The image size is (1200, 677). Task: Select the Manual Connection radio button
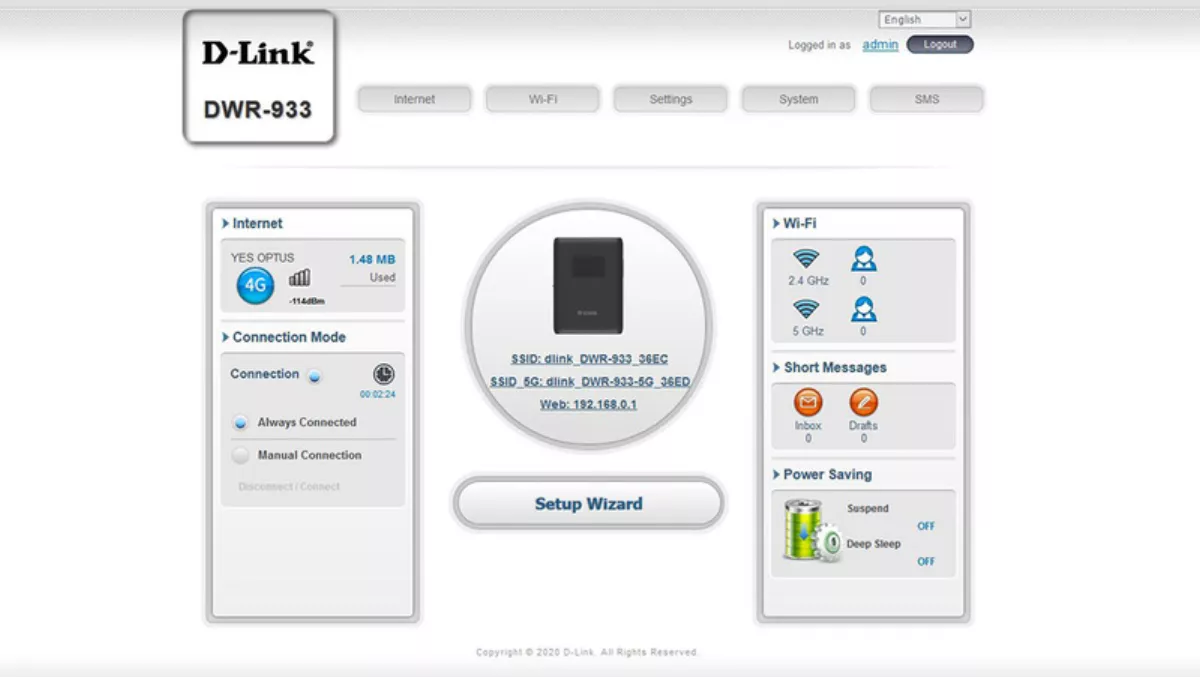(x=240, y=456)
